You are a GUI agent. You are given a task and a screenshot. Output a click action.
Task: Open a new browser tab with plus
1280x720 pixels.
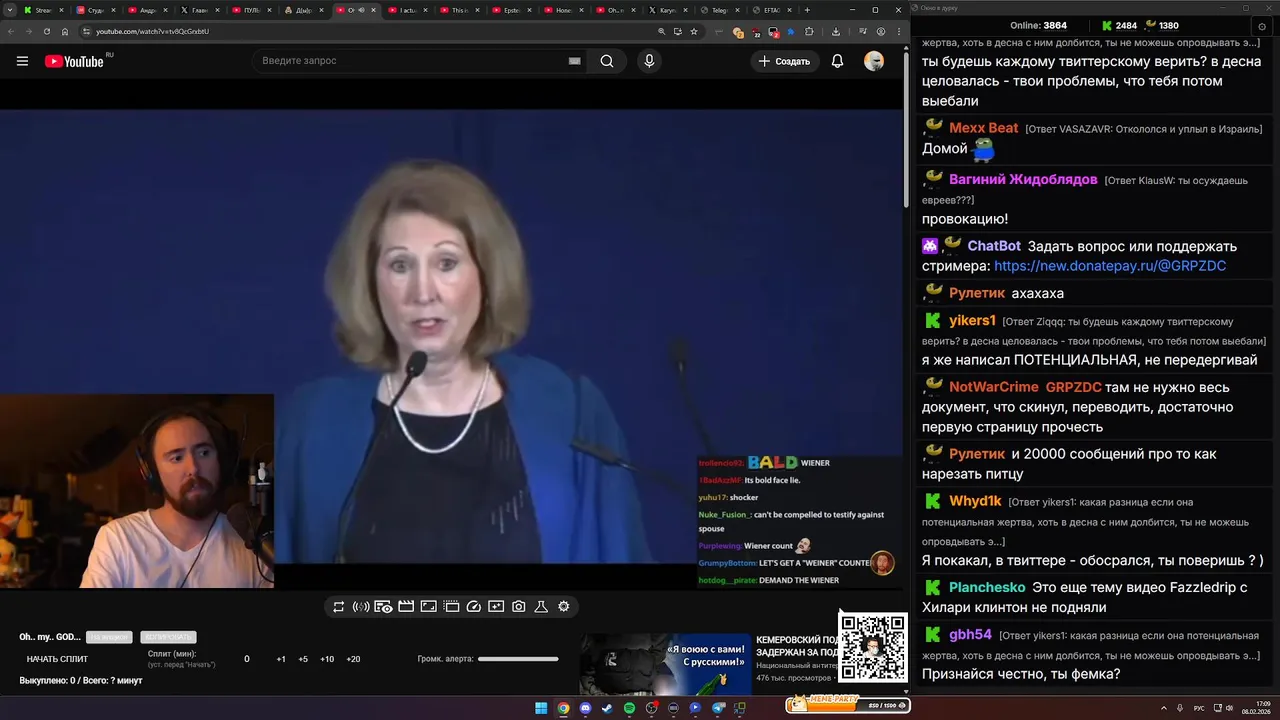point(807,10)
